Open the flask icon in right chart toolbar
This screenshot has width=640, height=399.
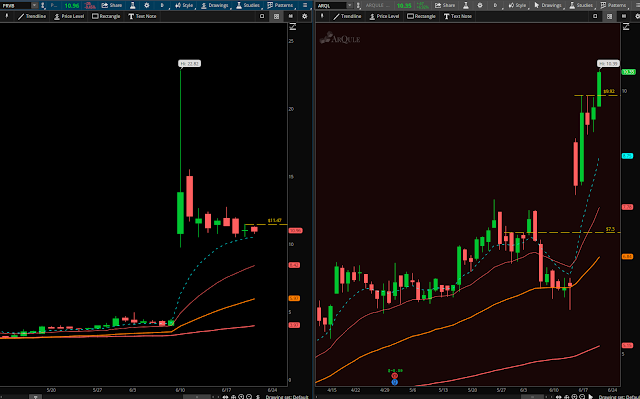click(x=466, y=5)
